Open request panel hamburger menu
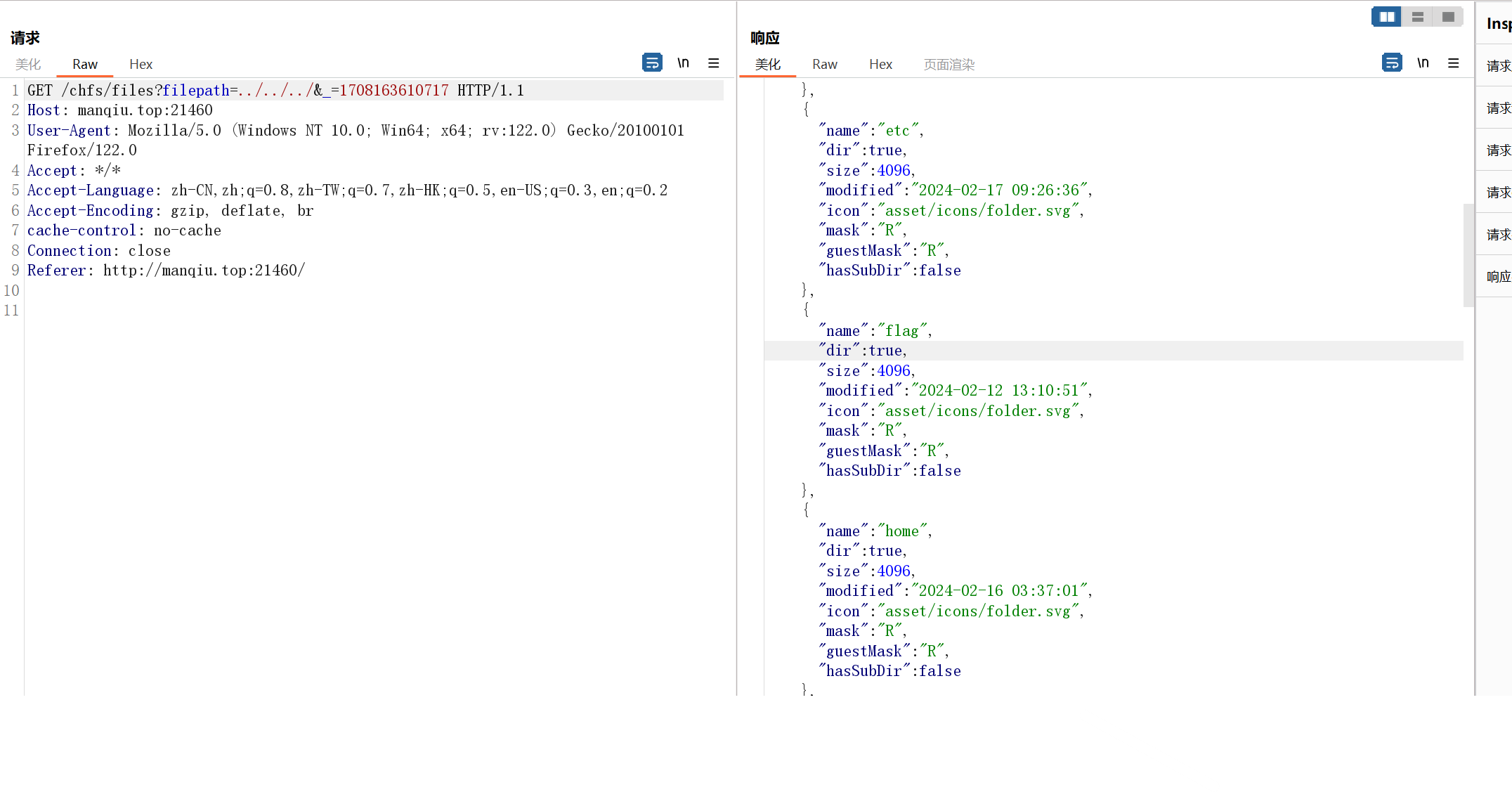The height and width of the screenshot is (792, 1512). click(x=714, y=63)
